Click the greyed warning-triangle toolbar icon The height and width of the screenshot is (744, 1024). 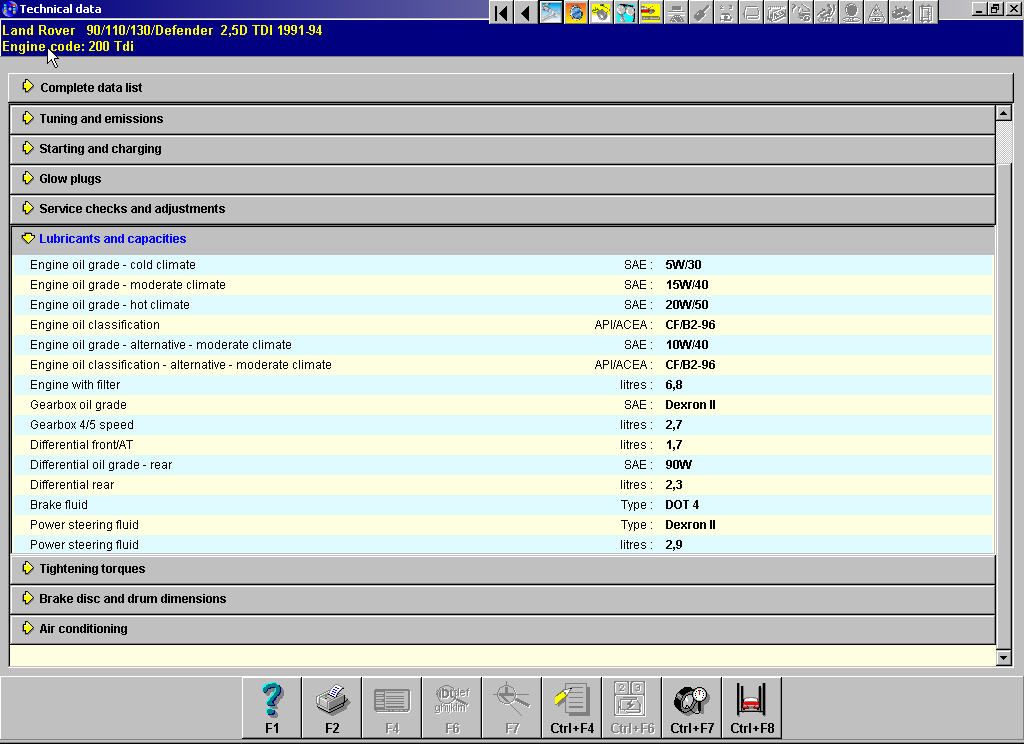click(876, 12)
